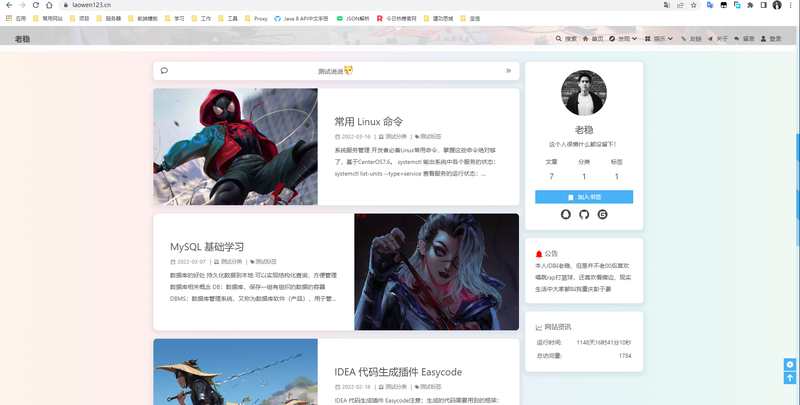The height and width of the screenshot is (405, 800).
Task: Click the 老稳 site logo in header
Action: click(22, 39)
